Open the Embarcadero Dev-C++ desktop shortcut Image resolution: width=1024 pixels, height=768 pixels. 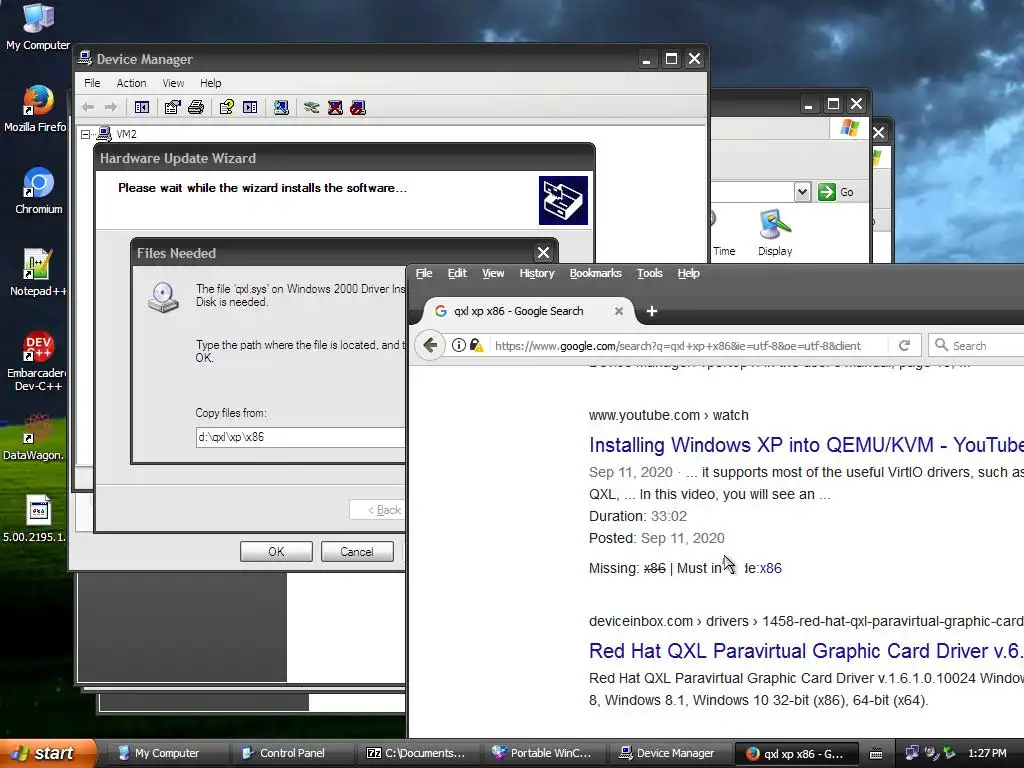point(37,361)
